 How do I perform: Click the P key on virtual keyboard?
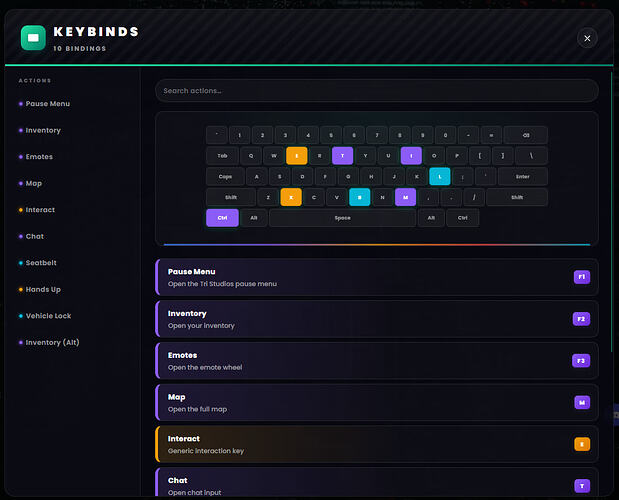coord(457,155)
